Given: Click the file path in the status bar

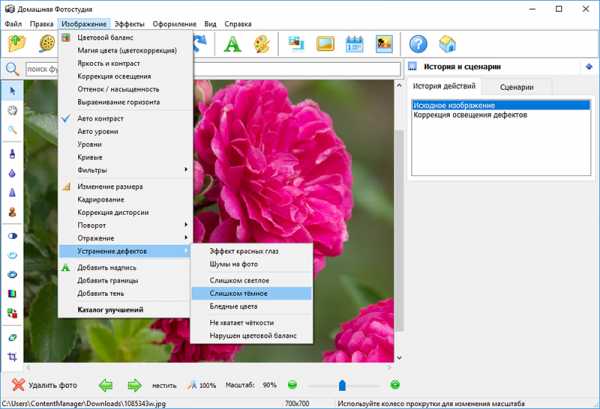Looking at the screenshot, I should click(x=84, y=404).
